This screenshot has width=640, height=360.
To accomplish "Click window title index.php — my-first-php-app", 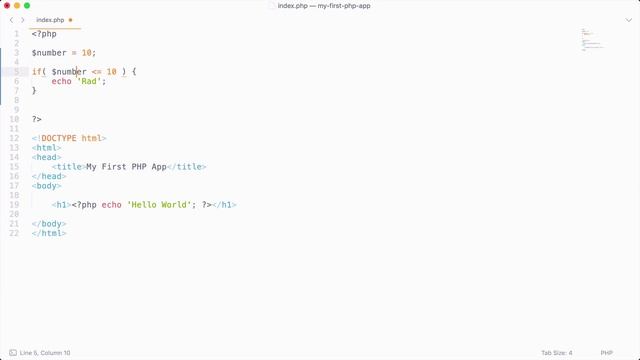I will click(x=324, y=6).
